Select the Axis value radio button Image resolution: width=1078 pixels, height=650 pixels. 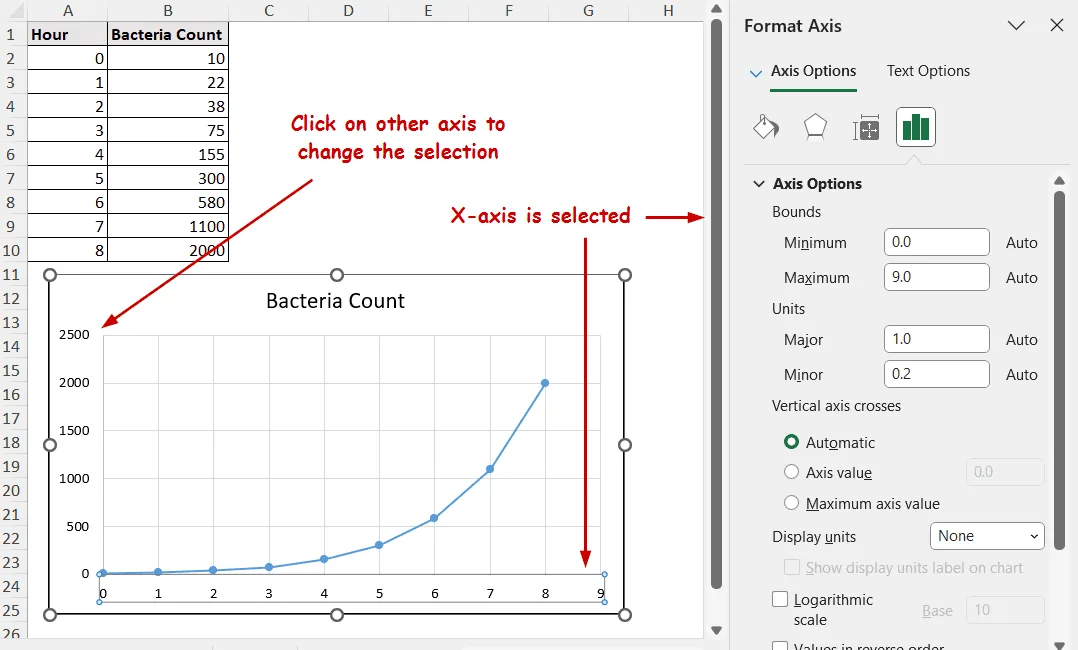(x=791, y=472)
